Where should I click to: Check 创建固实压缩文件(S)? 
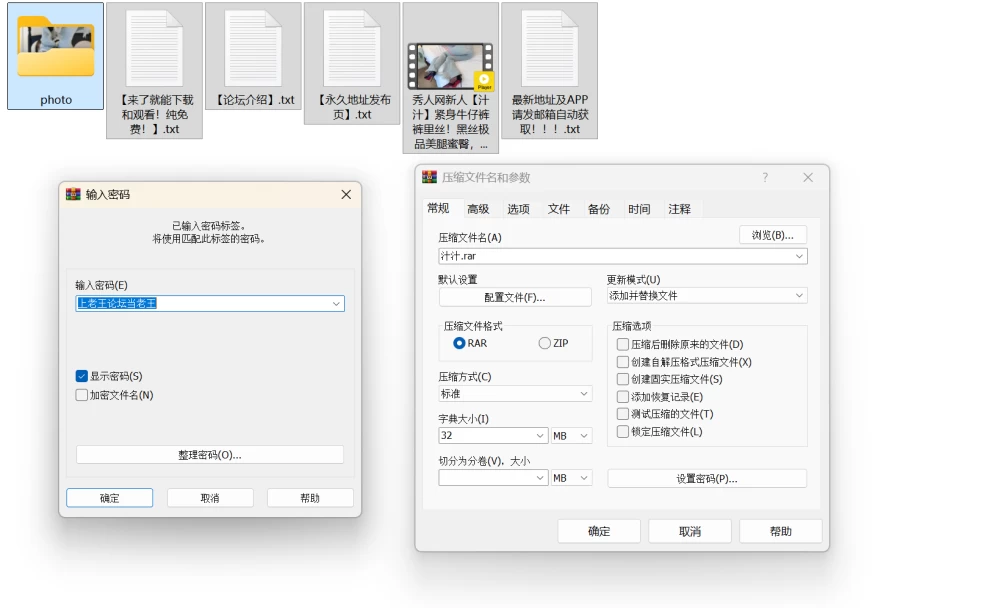tap(623, 379)
